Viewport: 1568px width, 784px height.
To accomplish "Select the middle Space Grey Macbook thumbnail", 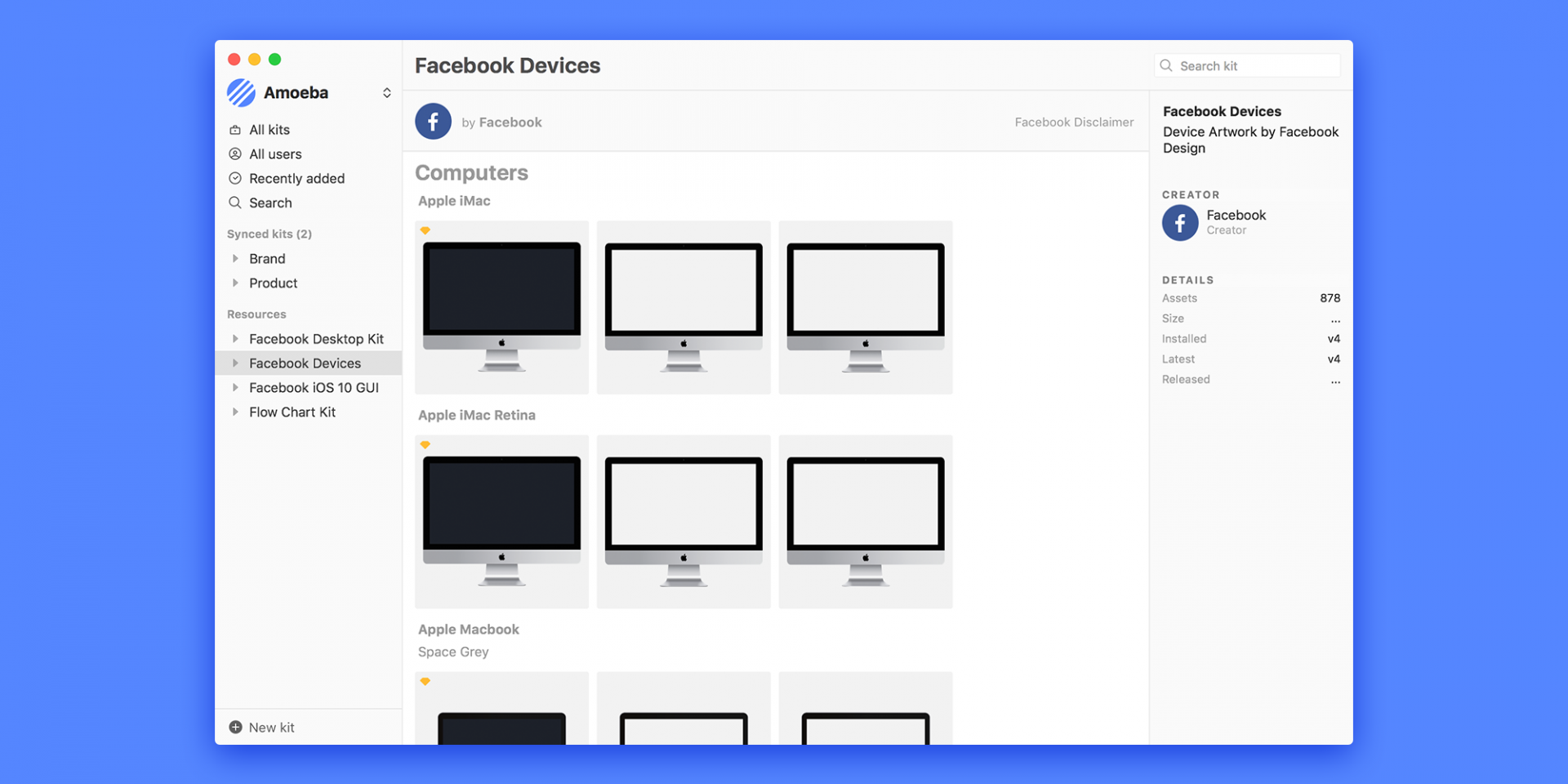I will (684, 708).
